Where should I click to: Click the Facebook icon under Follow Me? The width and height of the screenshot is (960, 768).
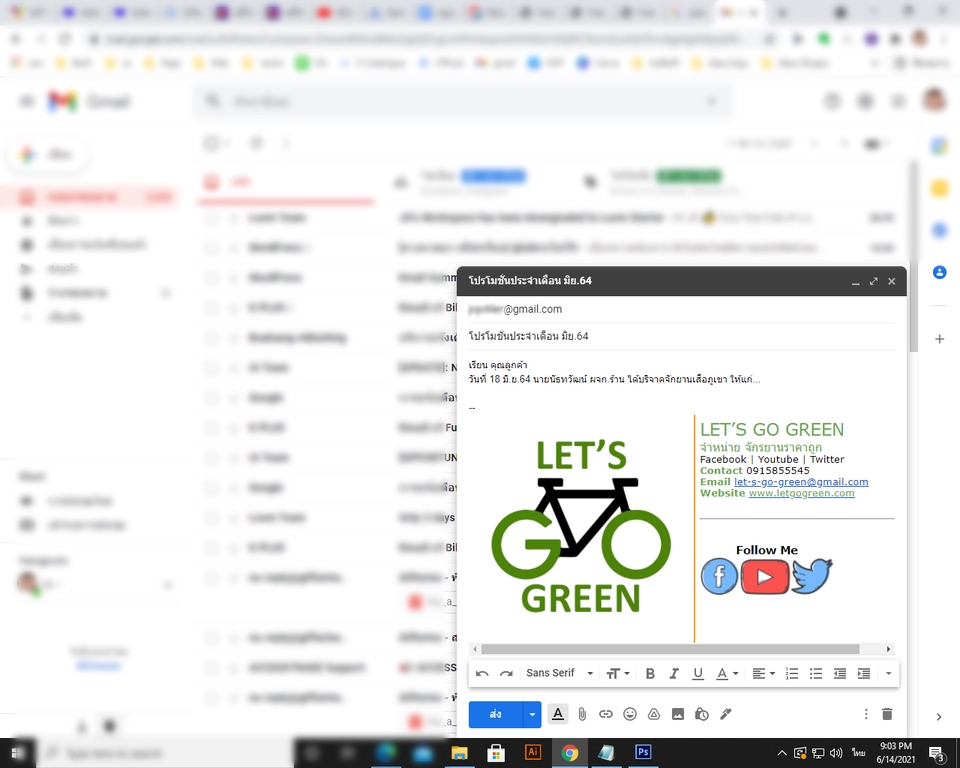point(719,576)
